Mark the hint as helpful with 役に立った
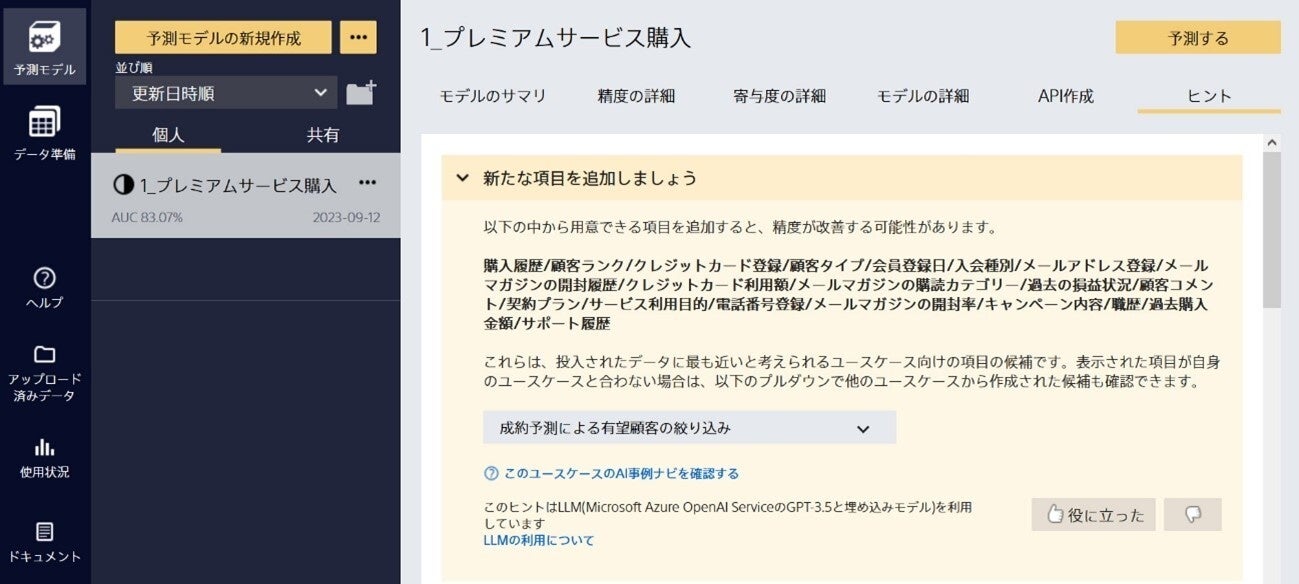The width and height of the screenshot is (1299, 584). pos(1093,514)
